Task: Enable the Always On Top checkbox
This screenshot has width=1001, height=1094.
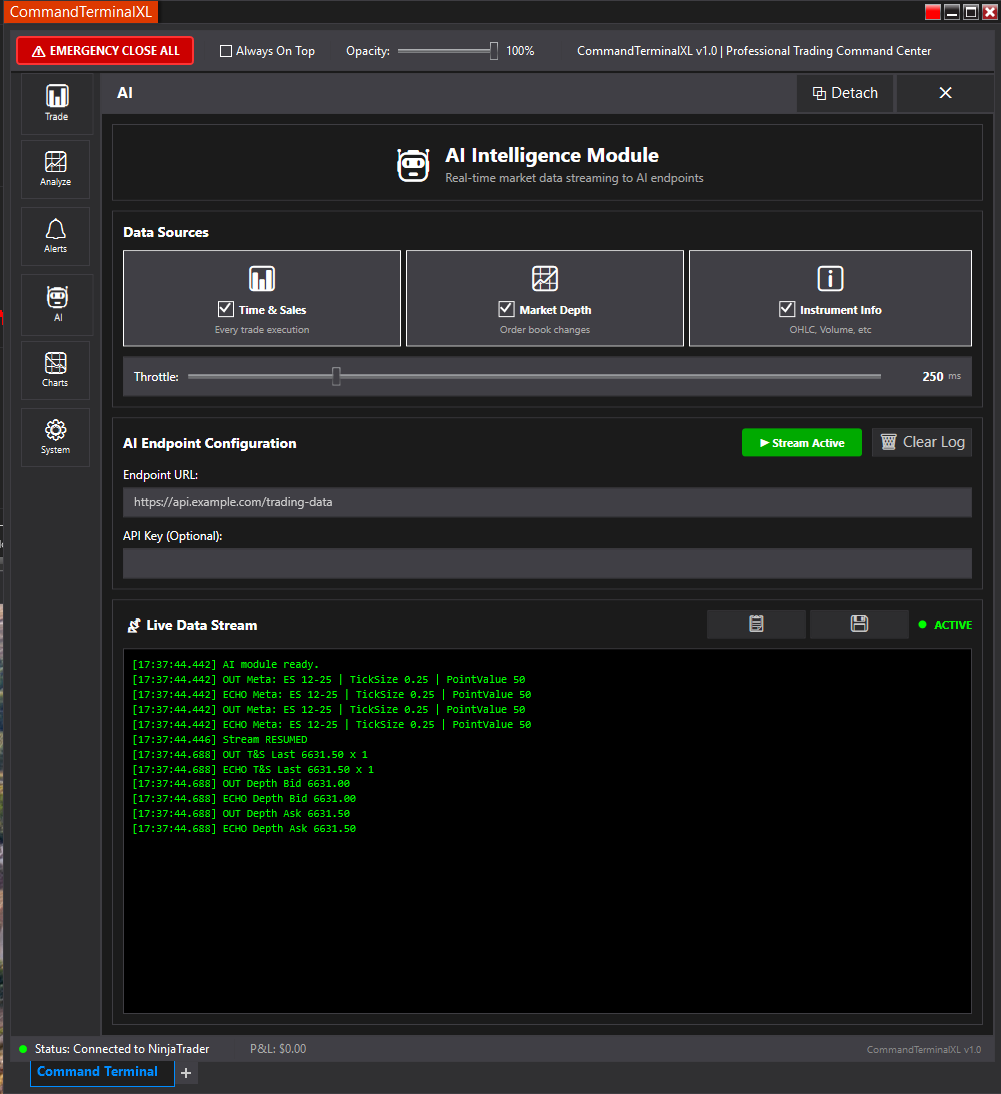Action: point(226,51)
